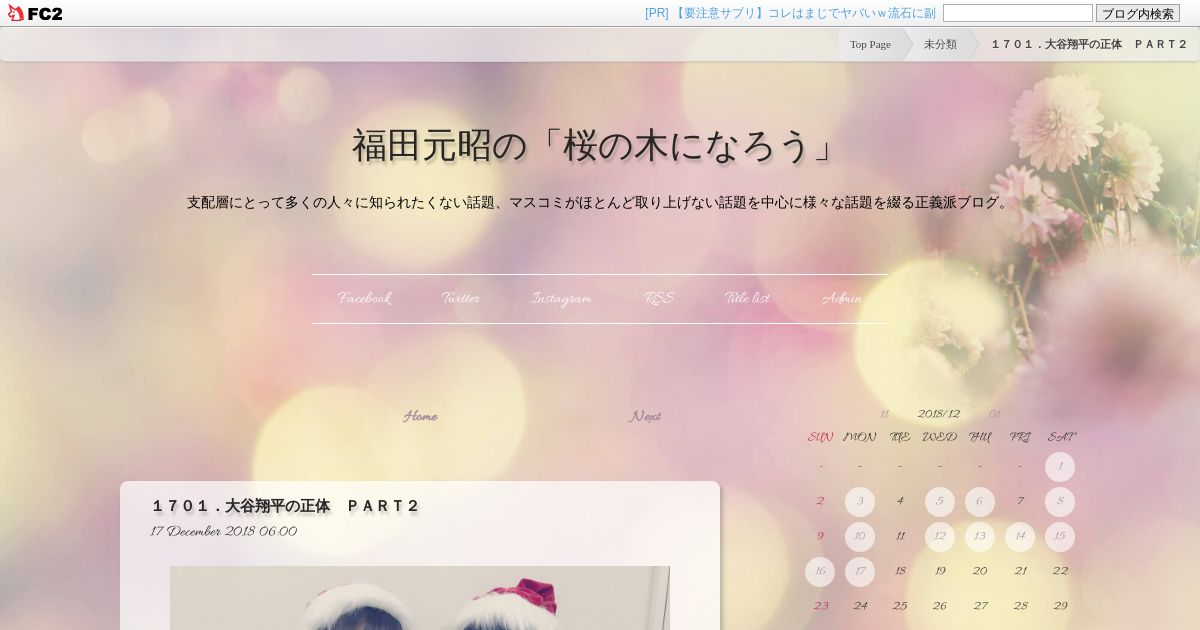Click calendar header 2018/12
Screen dimensions: 1200x630
(939, 414)
